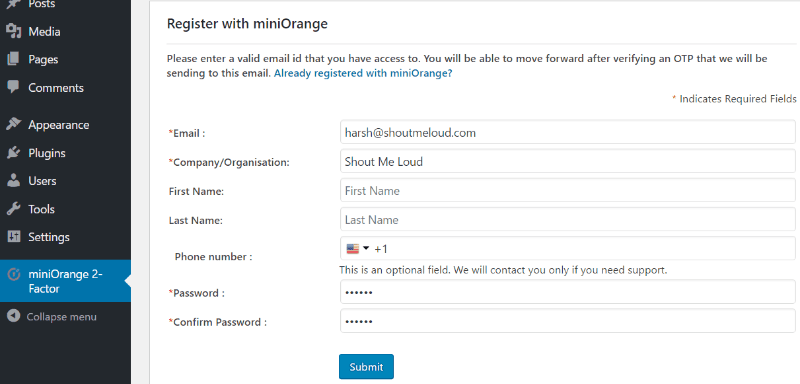Click the Media library icon
800x384 pixels.
(x=14, y=32)
